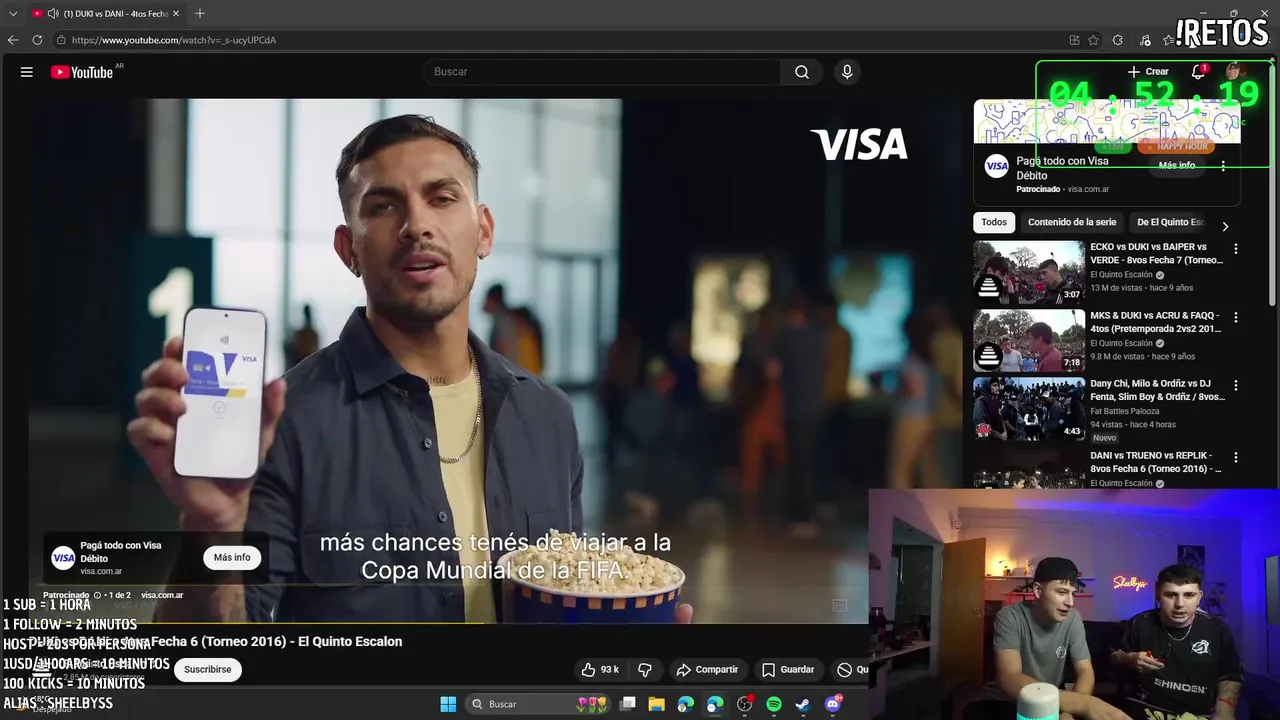Image resolution: width=1280 pixels, height=720 pixels.
Task: Open Spotify from the taskbar
Action: [774, 704]
